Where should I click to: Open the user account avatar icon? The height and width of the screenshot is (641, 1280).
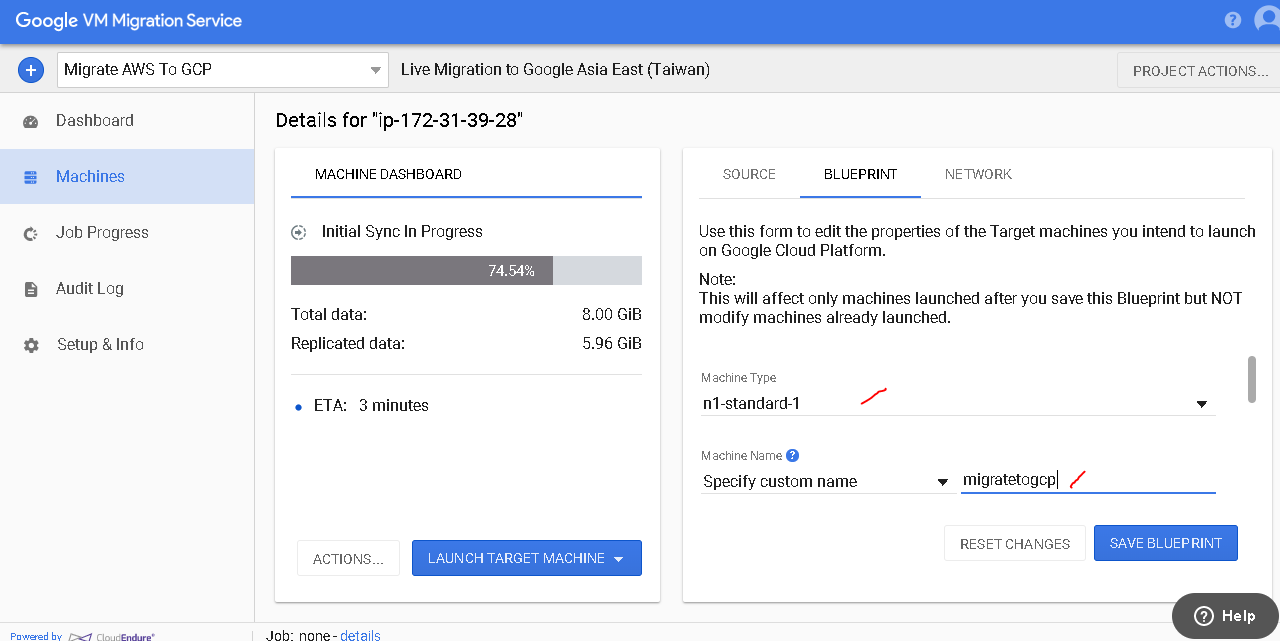click(x=1266, y=20)
